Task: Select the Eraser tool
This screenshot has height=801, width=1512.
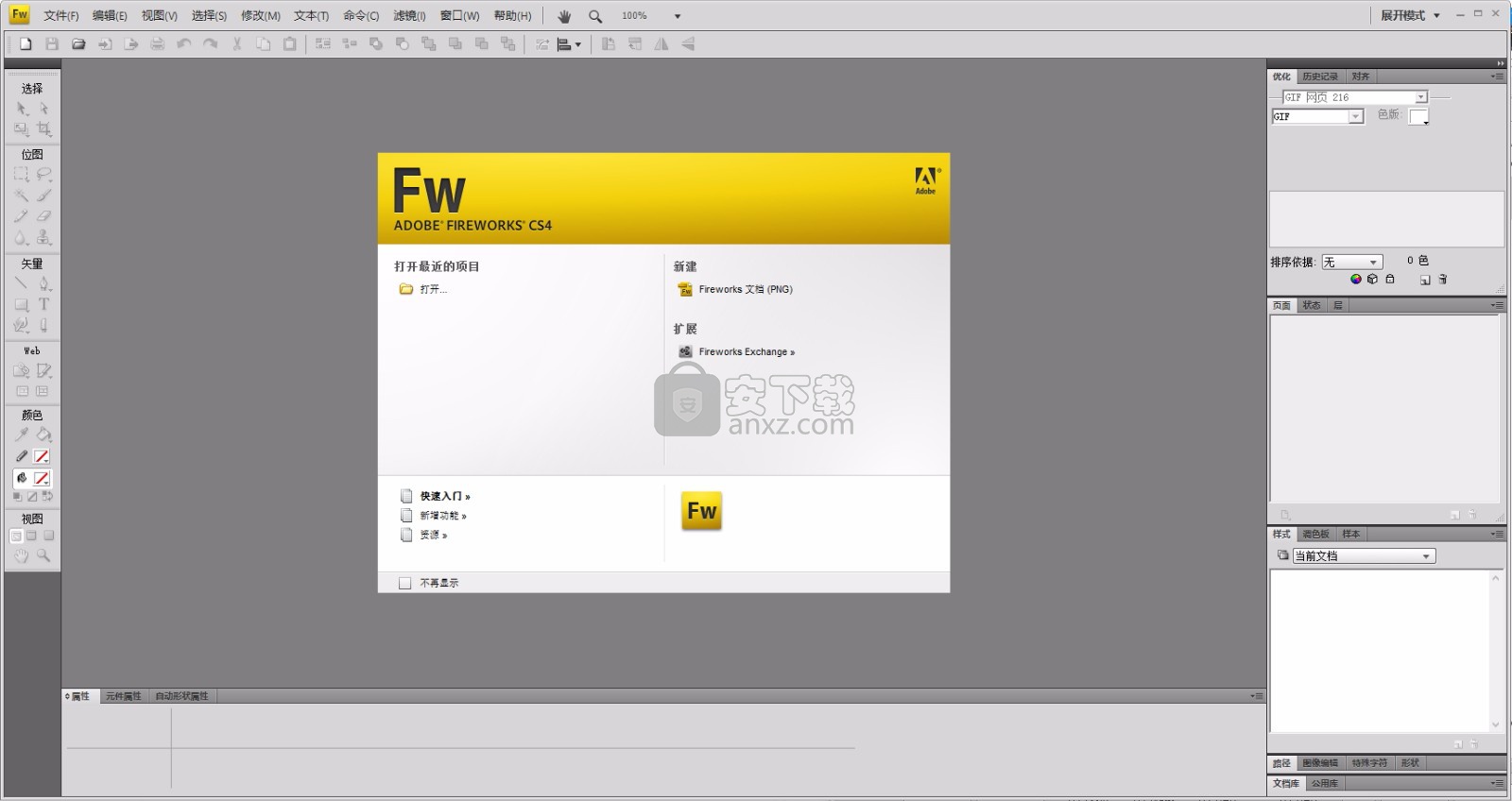Action: [x=43, y=216]
